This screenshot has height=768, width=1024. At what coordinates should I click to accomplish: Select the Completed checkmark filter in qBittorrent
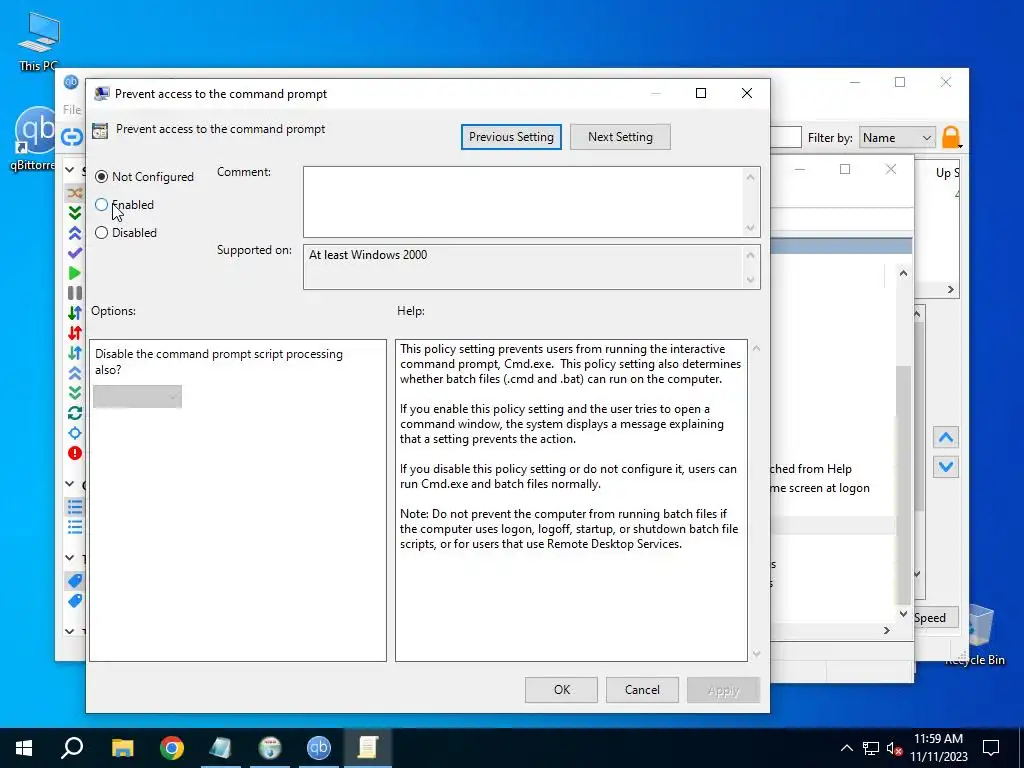tap(75, 253)
